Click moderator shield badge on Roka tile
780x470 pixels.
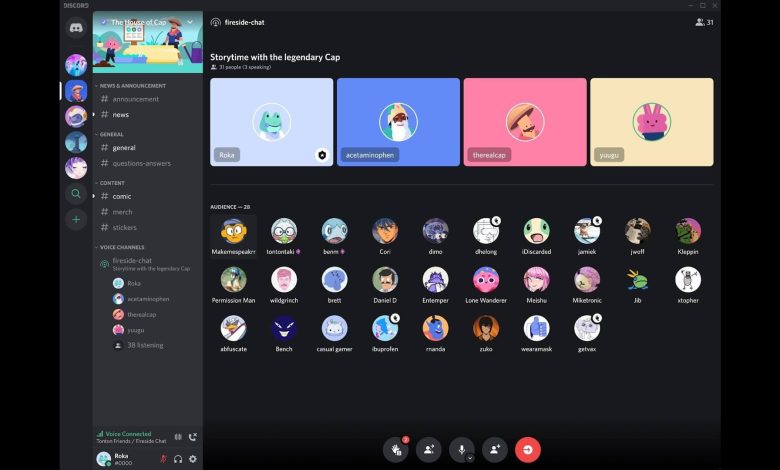pos(322,155)
